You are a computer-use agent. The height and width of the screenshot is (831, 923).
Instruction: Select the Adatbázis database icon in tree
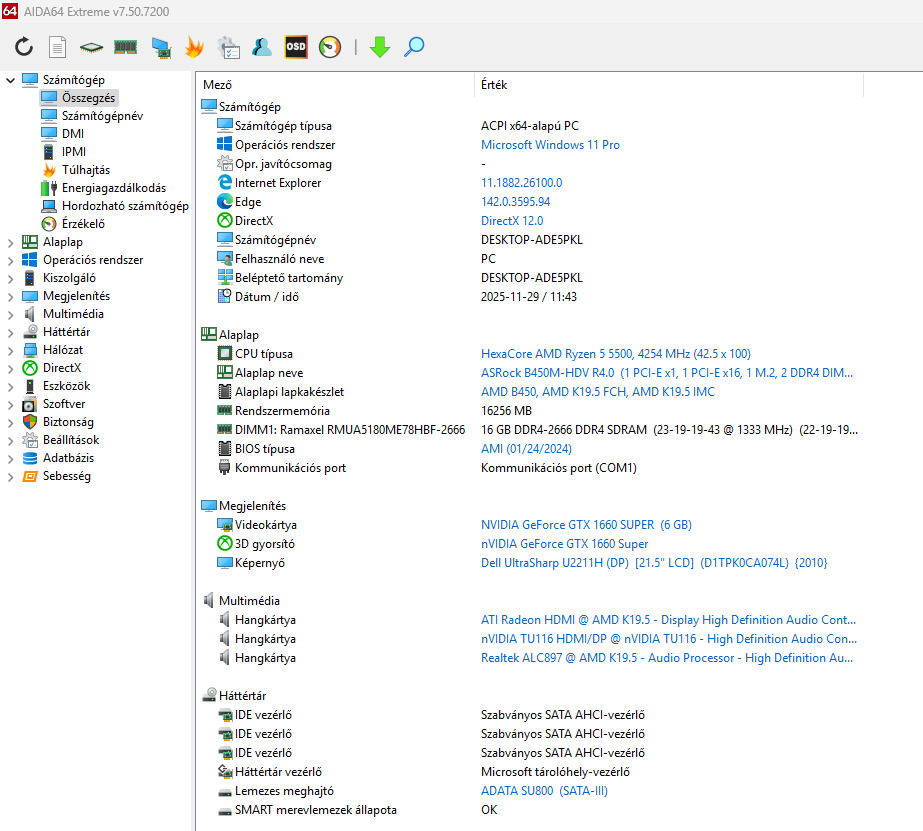pos(29,458)
